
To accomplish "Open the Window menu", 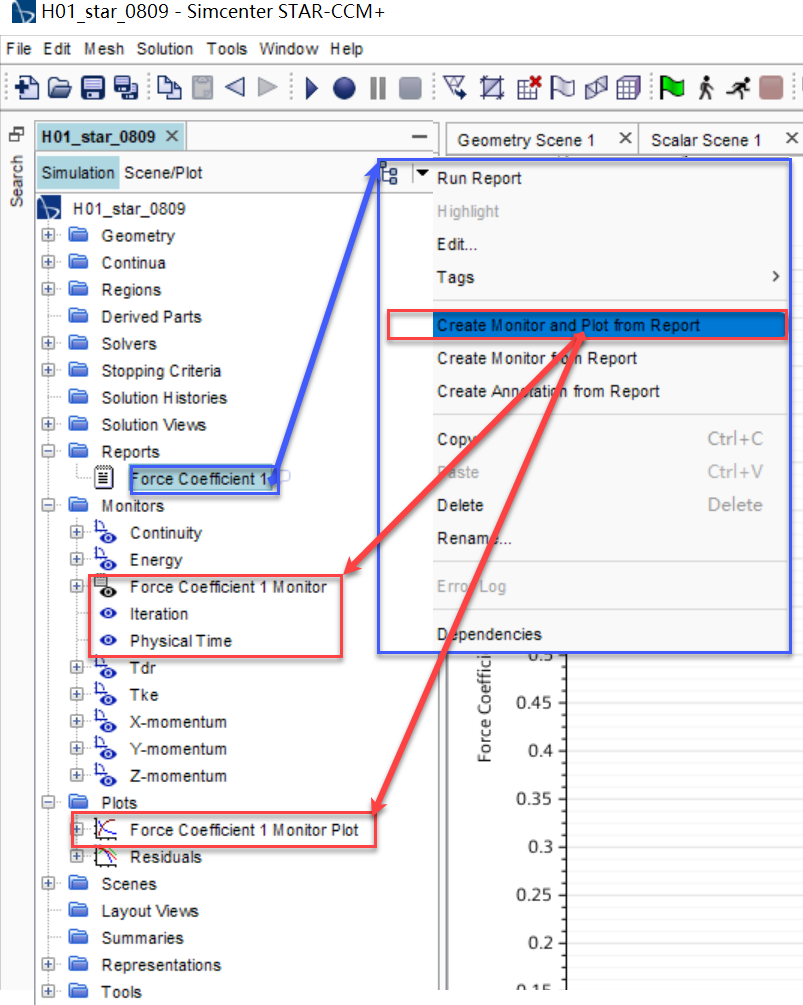I will (x=288, y=49).
